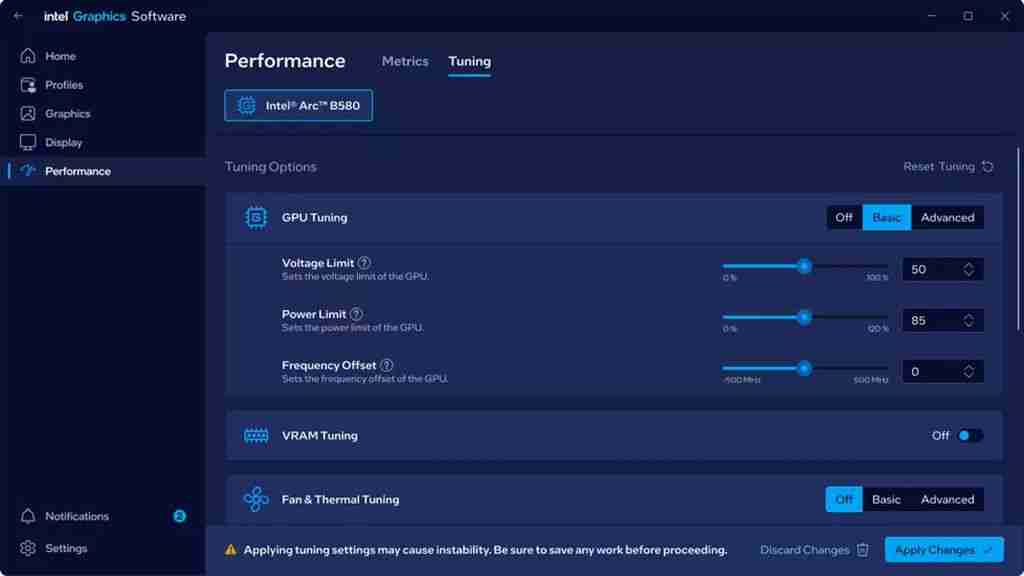Click the Frequency Offset help icon
The height and width of the screenshot is (576, 1024).
point(387,365)
